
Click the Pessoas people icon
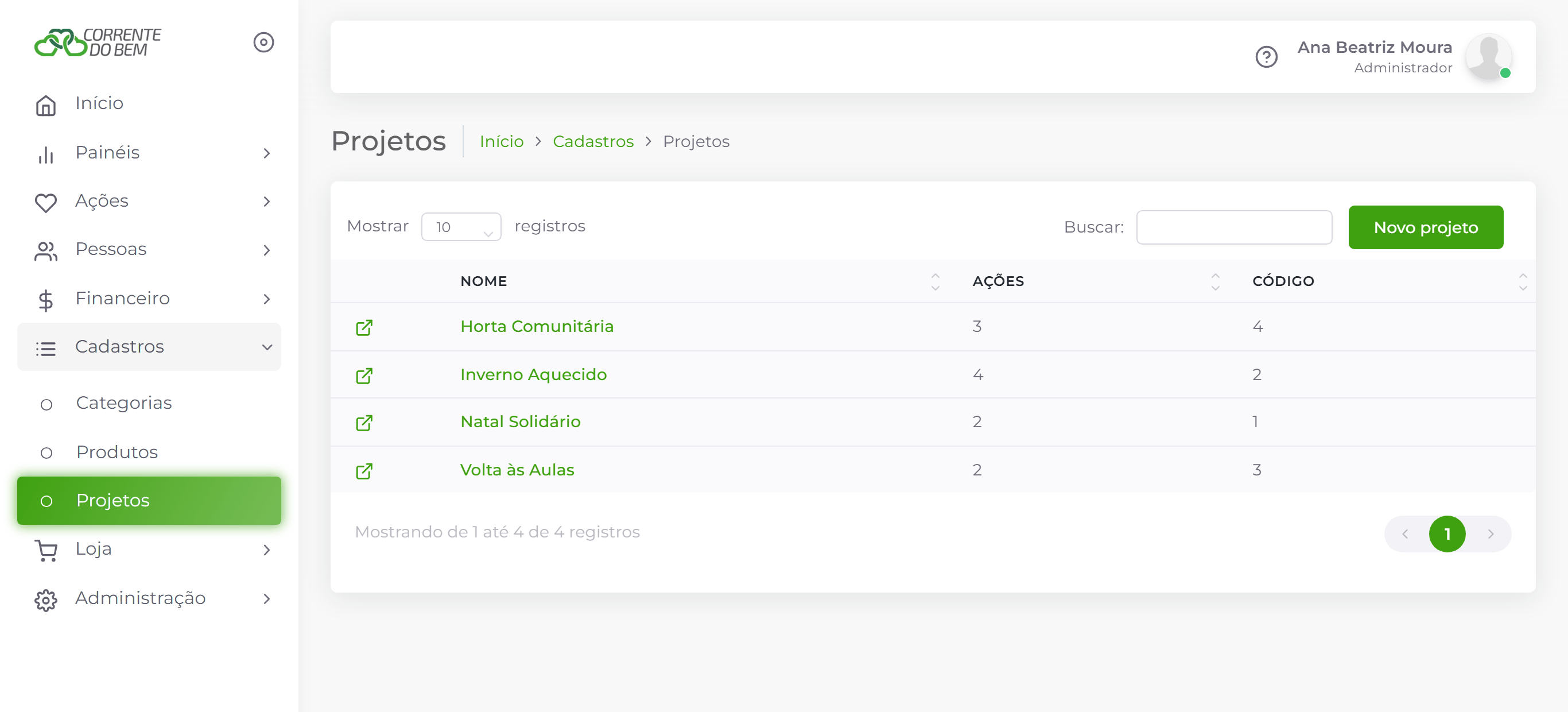click(46, 250)
